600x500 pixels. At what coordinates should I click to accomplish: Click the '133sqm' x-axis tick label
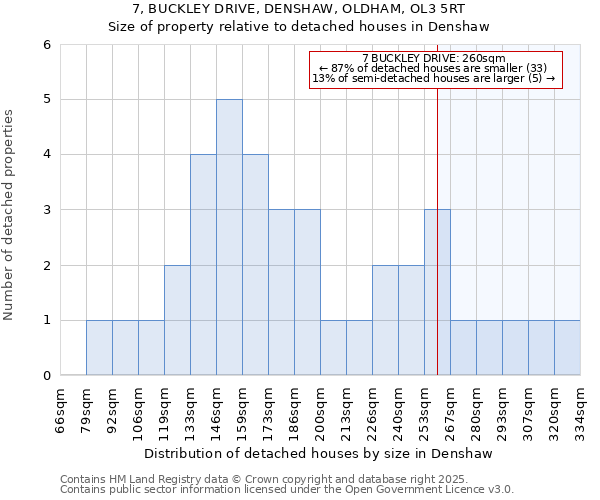tap(190, 414)
